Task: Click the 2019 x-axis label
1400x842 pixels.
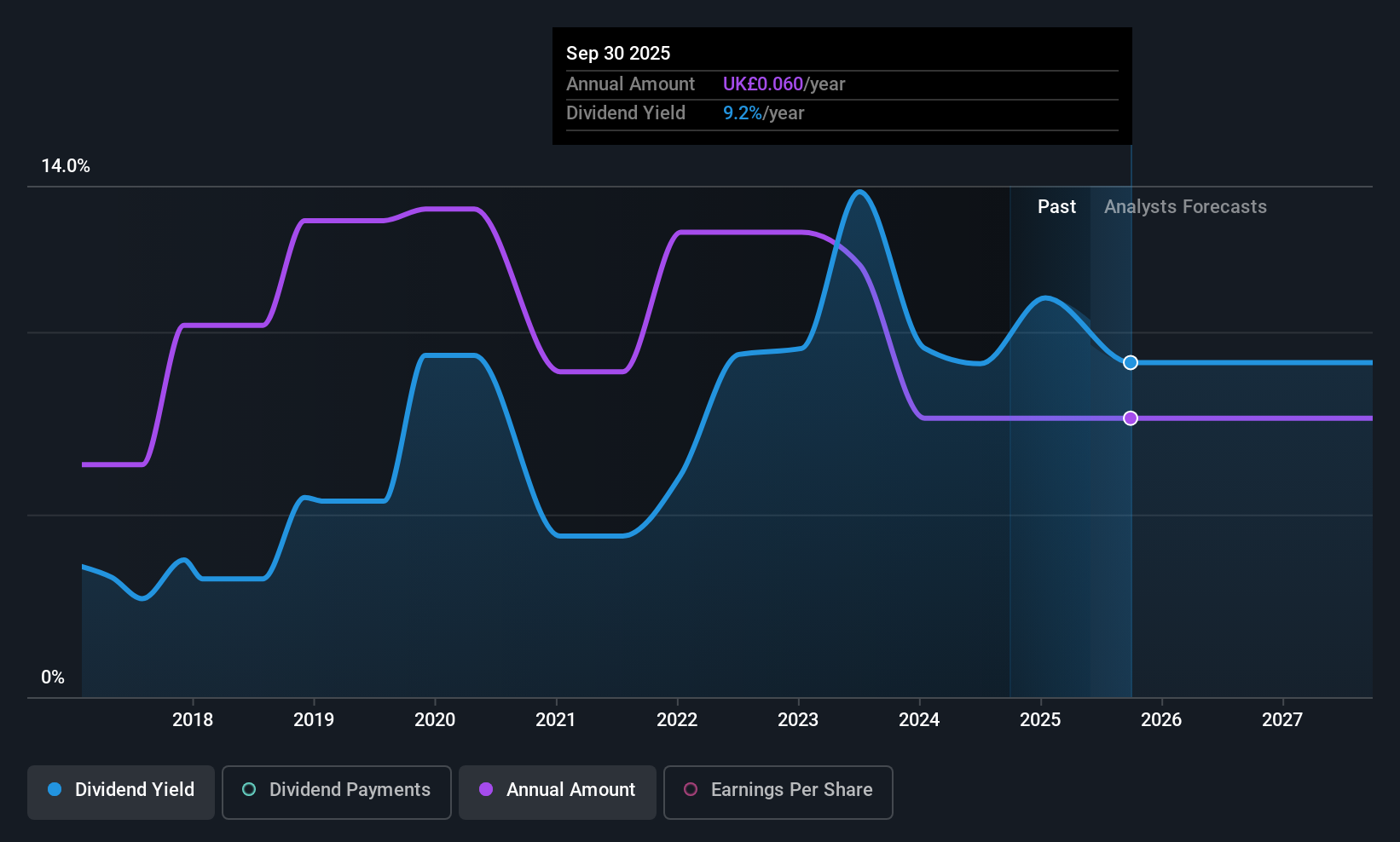Action: point(314,720)
